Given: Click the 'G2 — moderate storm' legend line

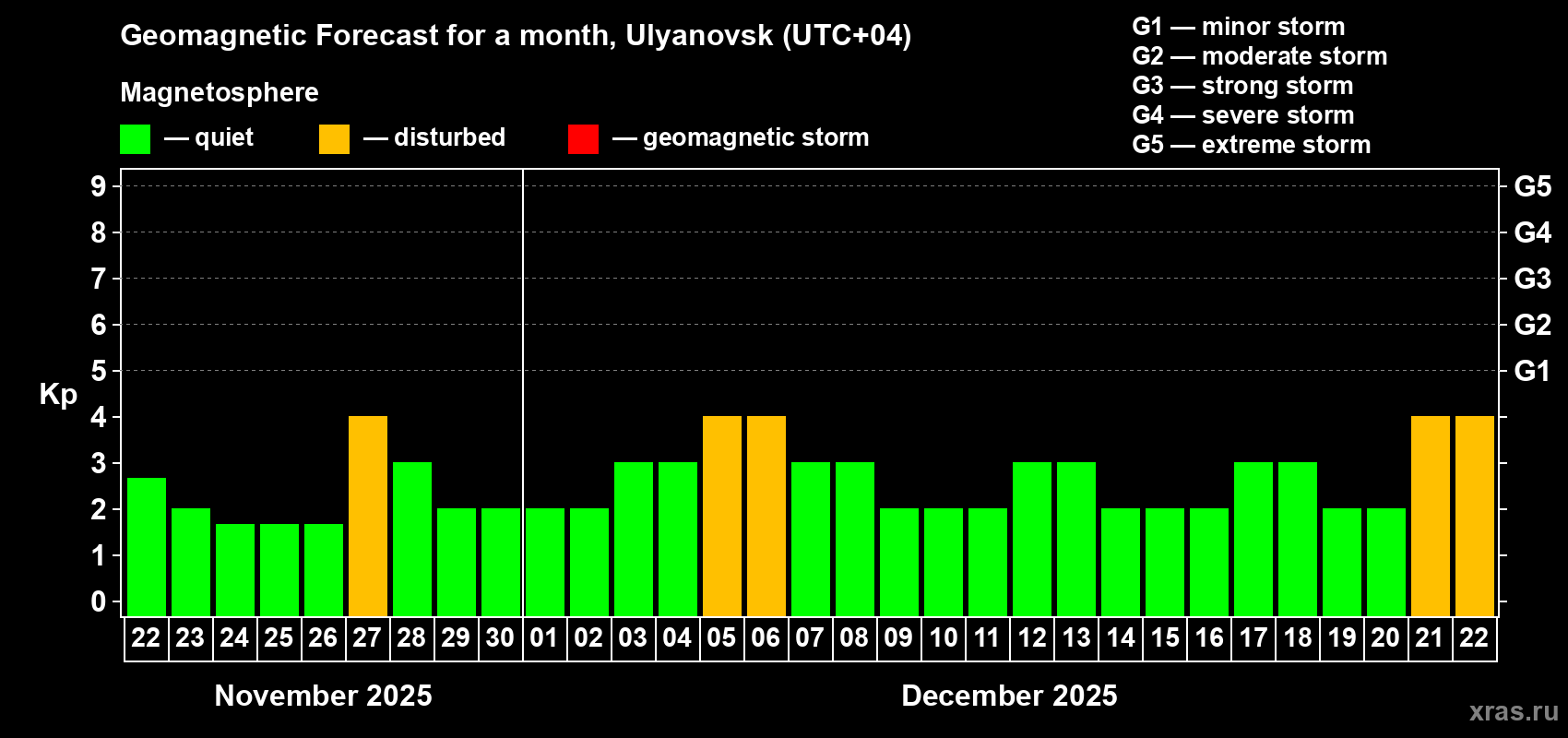Looking at the screenshot, I should point(1260,56).
